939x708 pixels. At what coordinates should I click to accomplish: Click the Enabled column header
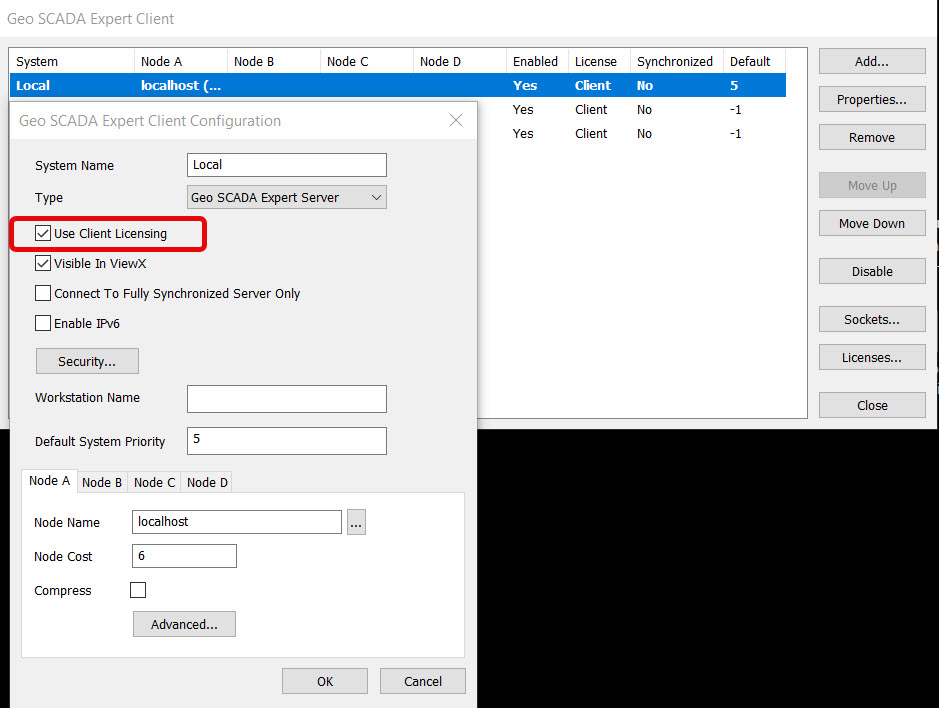(537, 61)
